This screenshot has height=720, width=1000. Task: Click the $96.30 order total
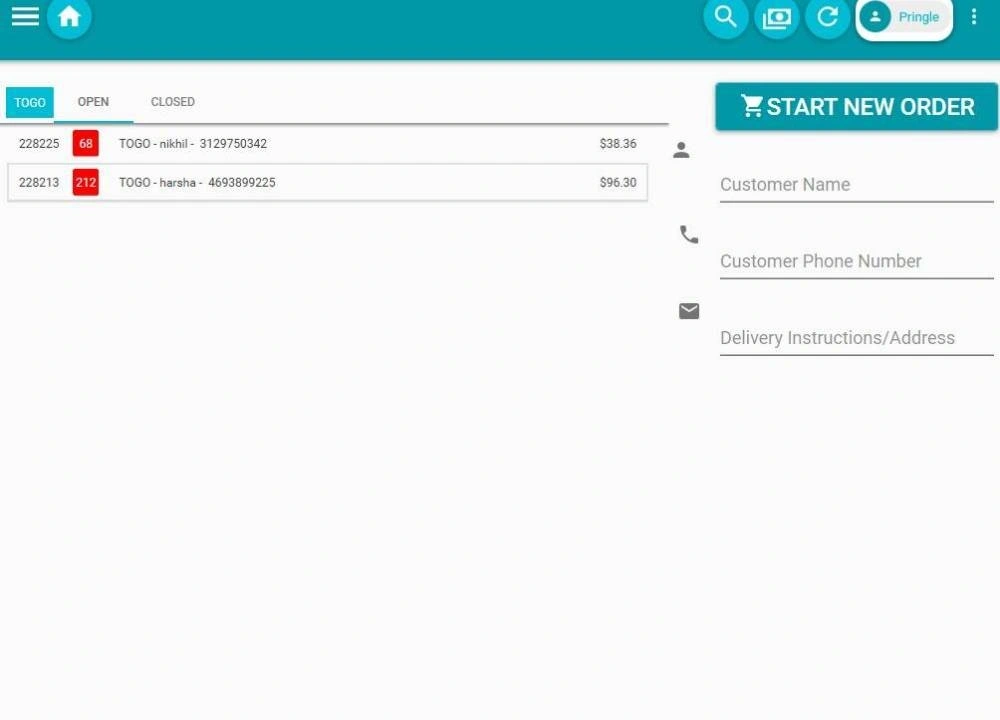[617, 182]
